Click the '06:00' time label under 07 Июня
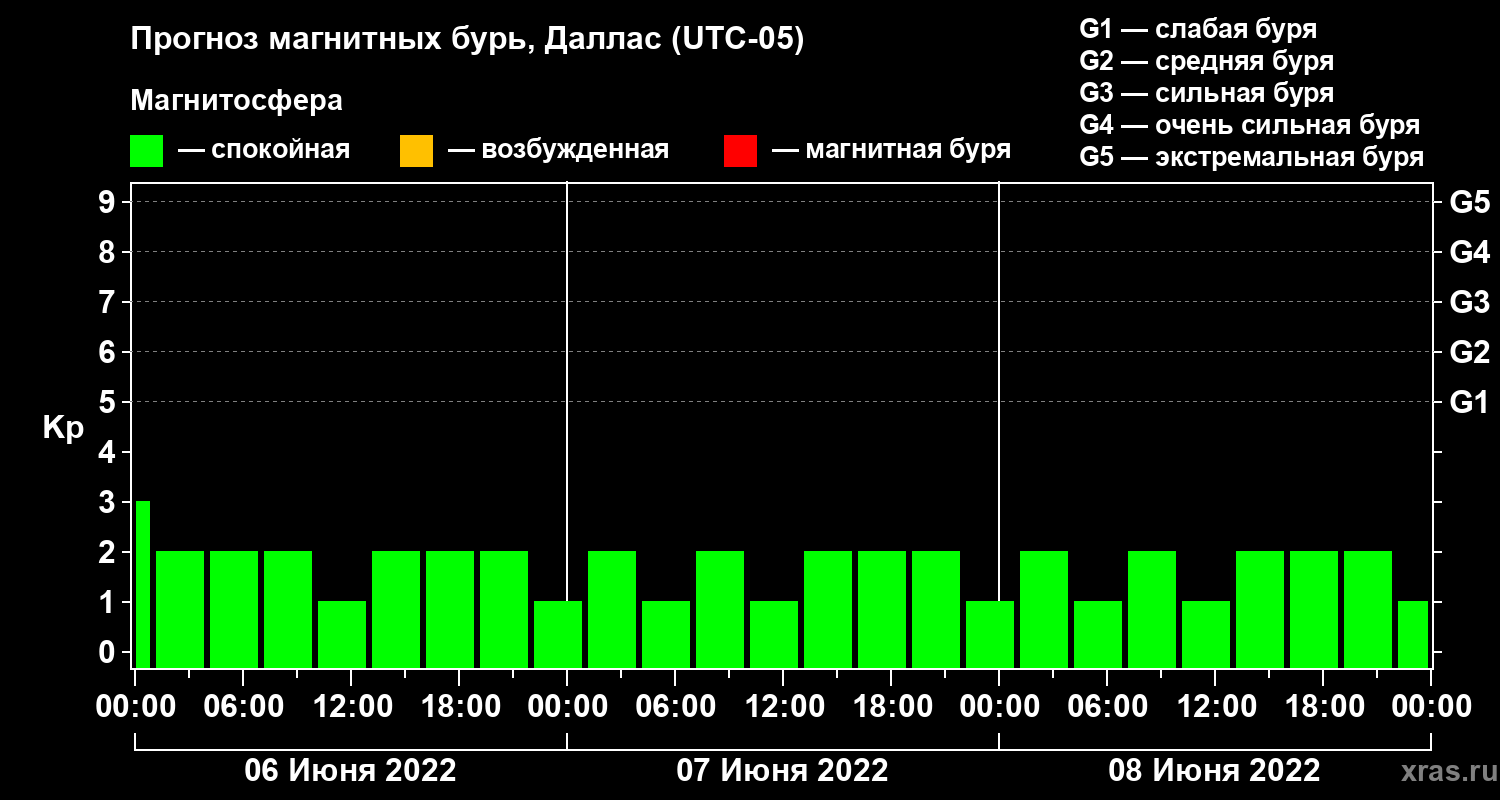1500x800 pixels. tap(675, 707)
